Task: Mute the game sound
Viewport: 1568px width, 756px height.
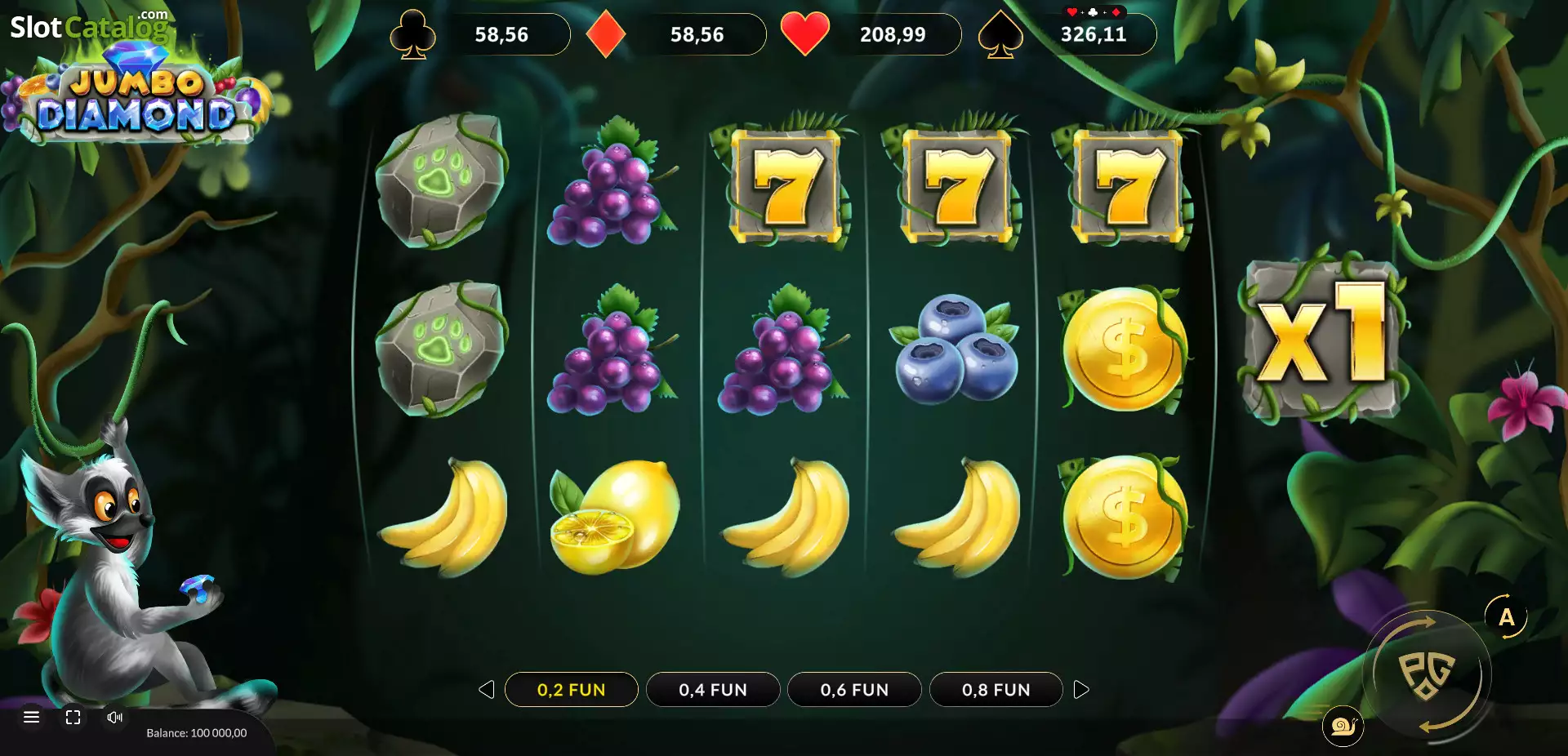Action: [115, 717]
